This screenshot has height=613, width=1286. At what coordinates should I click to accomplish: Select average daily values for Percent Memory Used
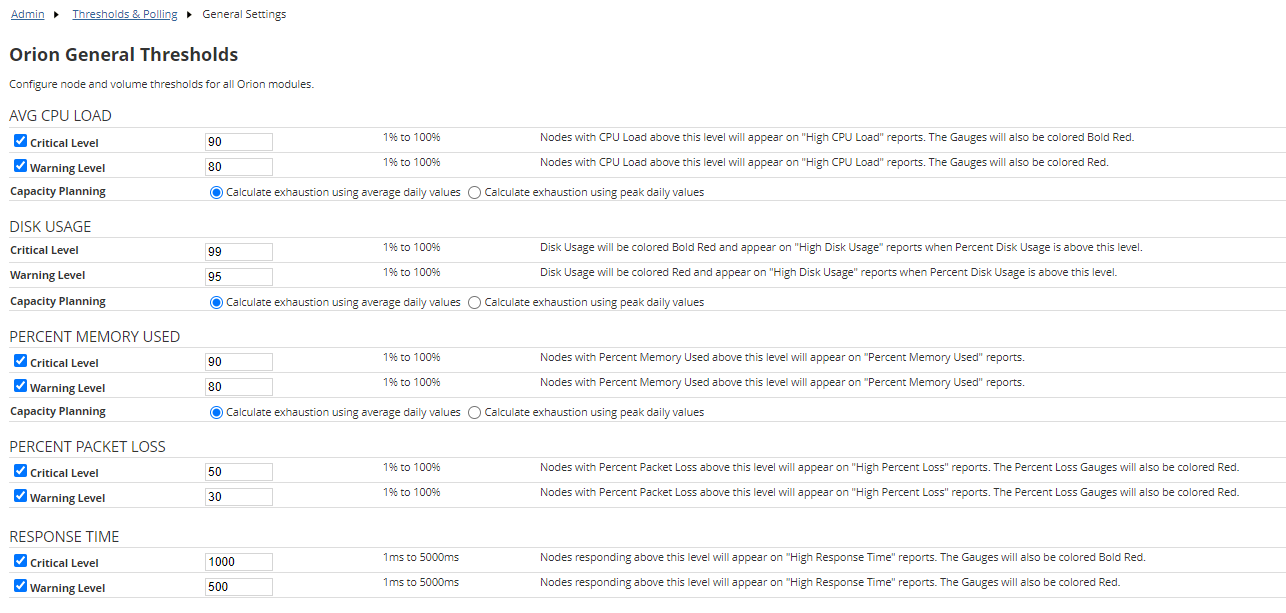point(216,412)
